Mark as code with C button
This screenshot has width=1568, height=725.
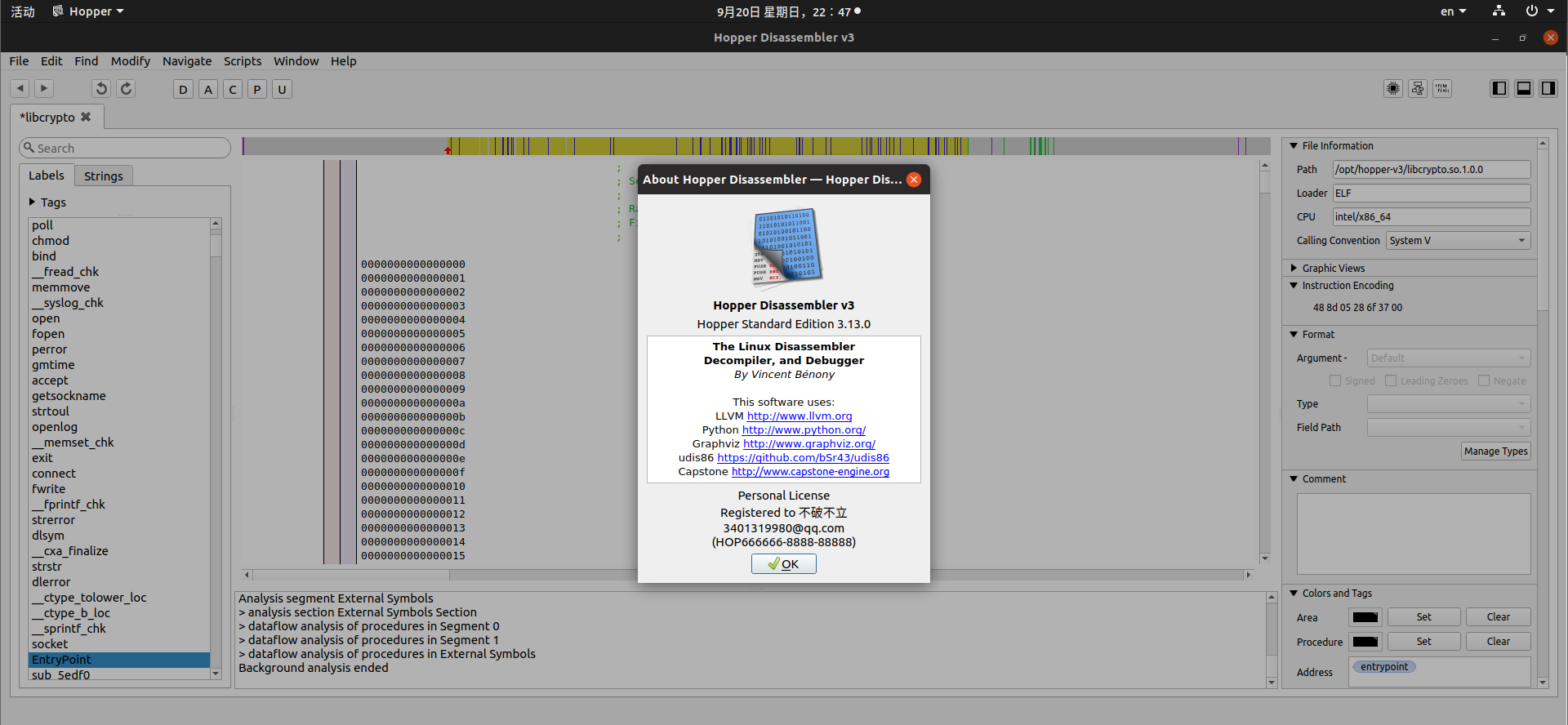click(233, 89)
